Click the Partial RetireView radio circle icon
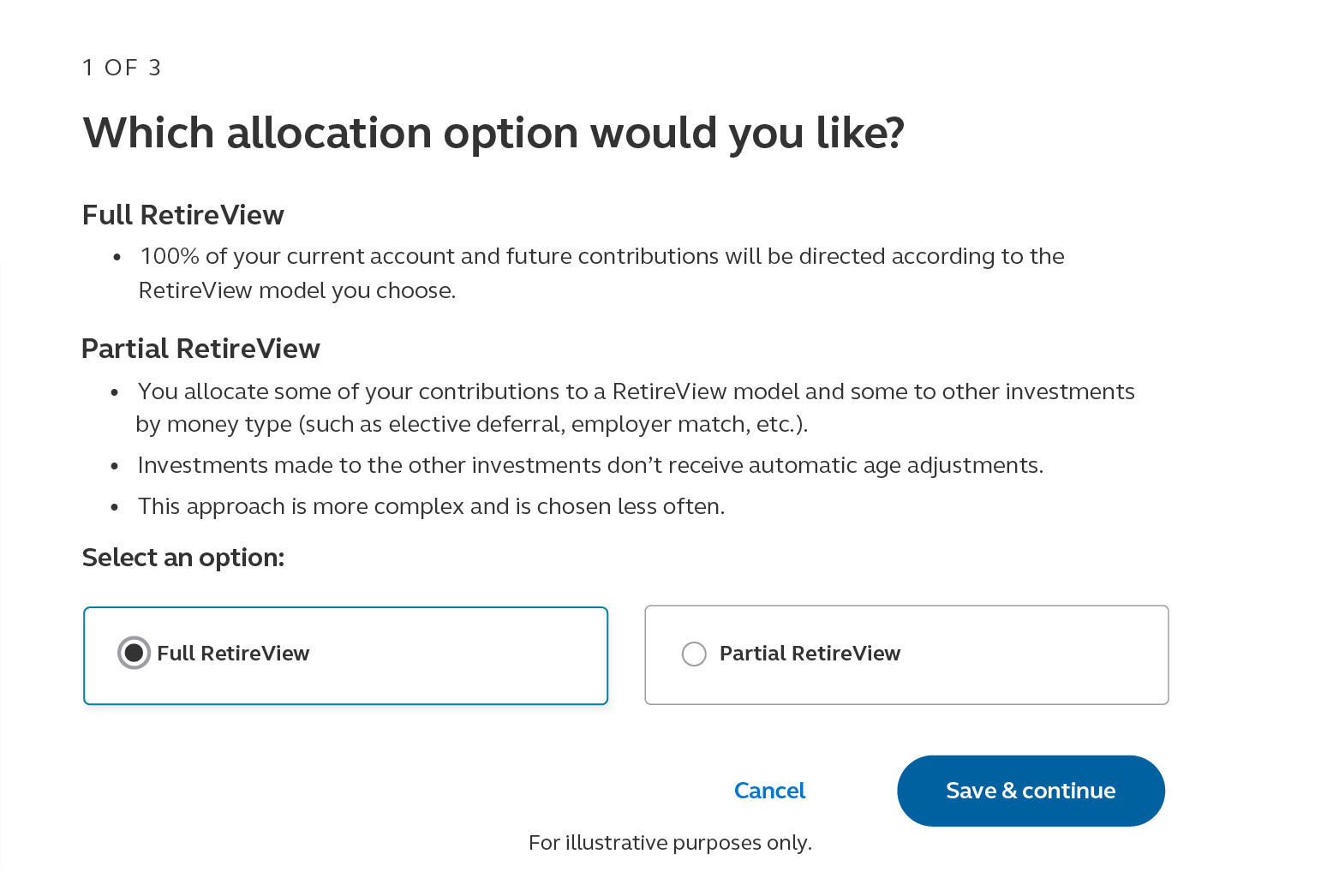The height and width of the screenshot is (896, 1339). coord(694,653)
